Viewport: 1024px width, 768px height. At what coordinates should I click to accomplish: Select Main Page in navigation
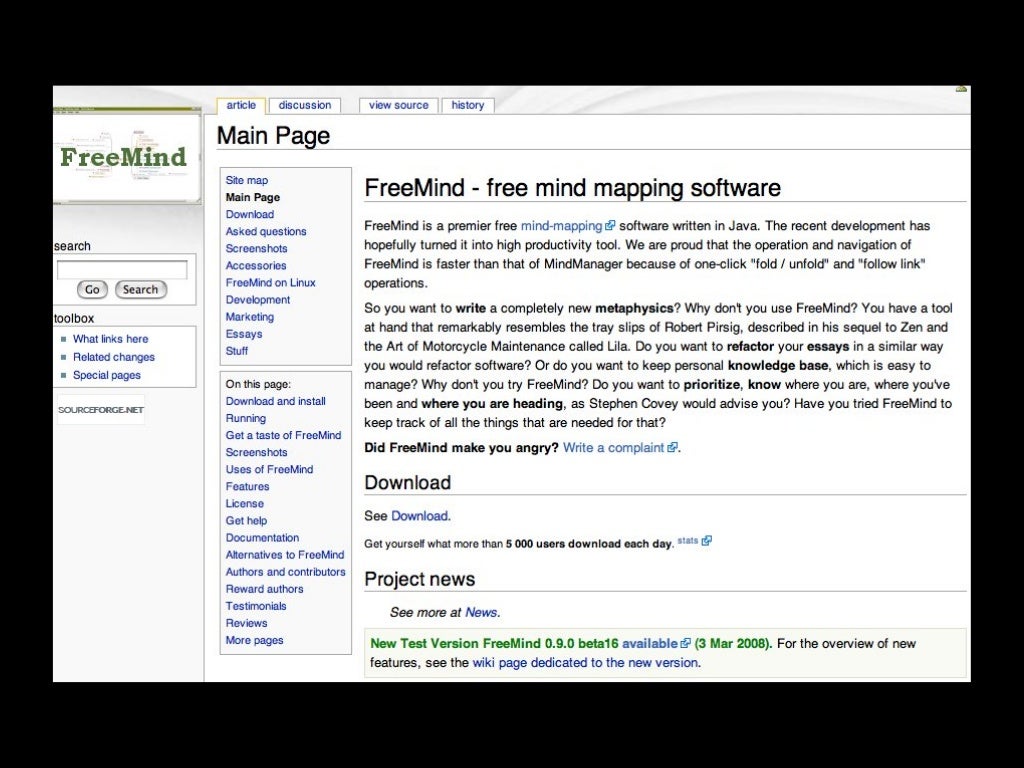coord(253,197)
